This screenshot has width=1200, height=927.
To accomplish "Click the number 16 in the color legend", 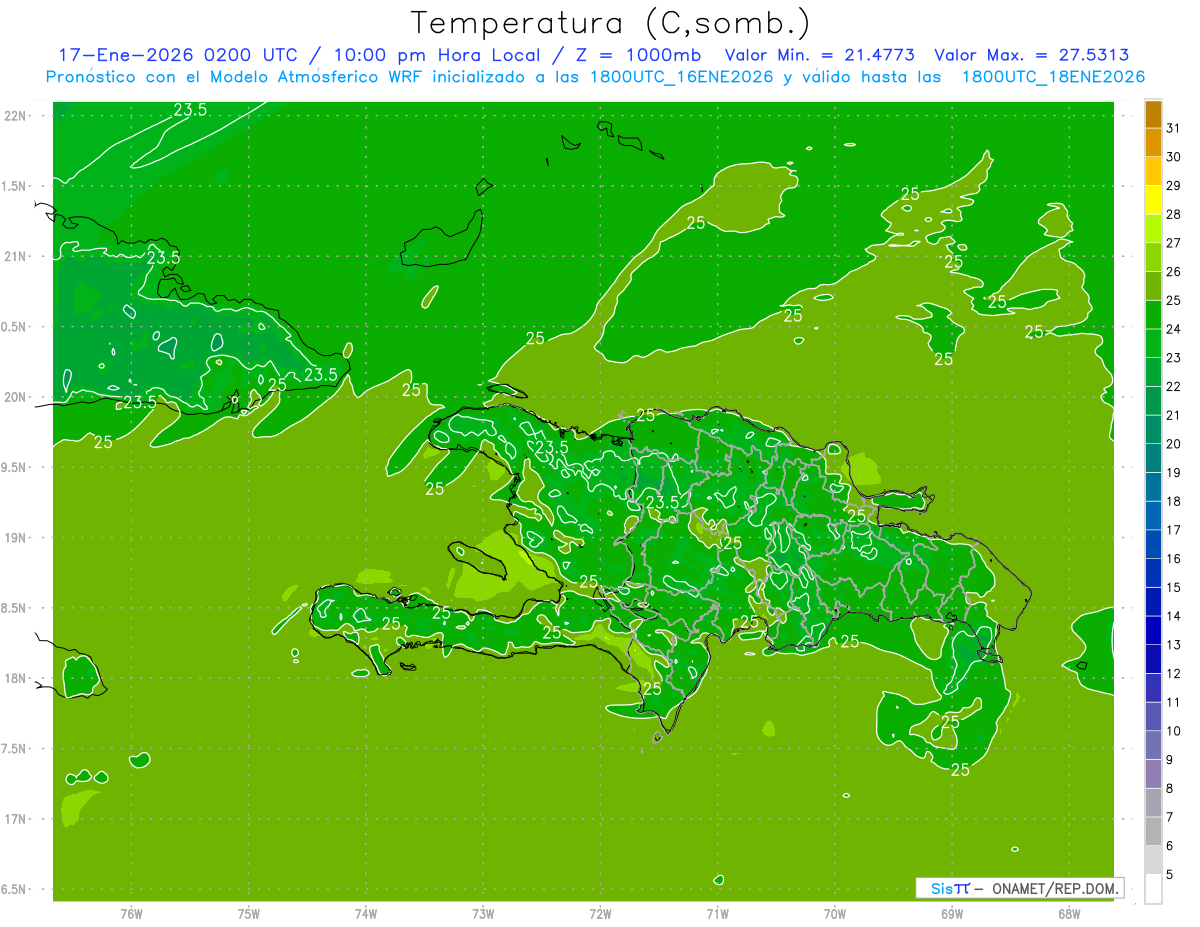I will (1174, 559).
